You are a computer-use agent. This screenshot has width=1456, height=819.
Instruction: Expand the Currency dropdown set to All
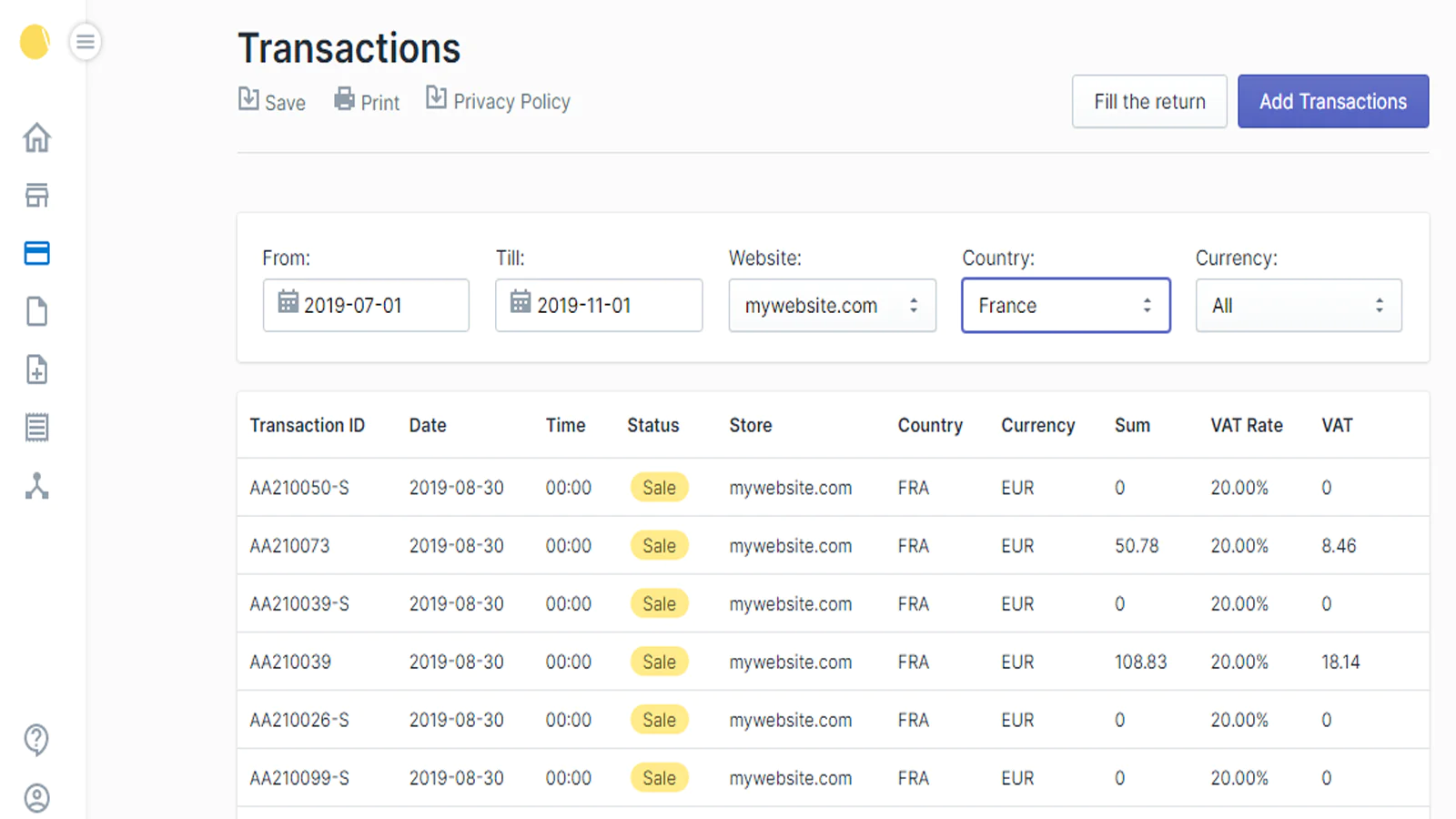[x=1298, y=306]
